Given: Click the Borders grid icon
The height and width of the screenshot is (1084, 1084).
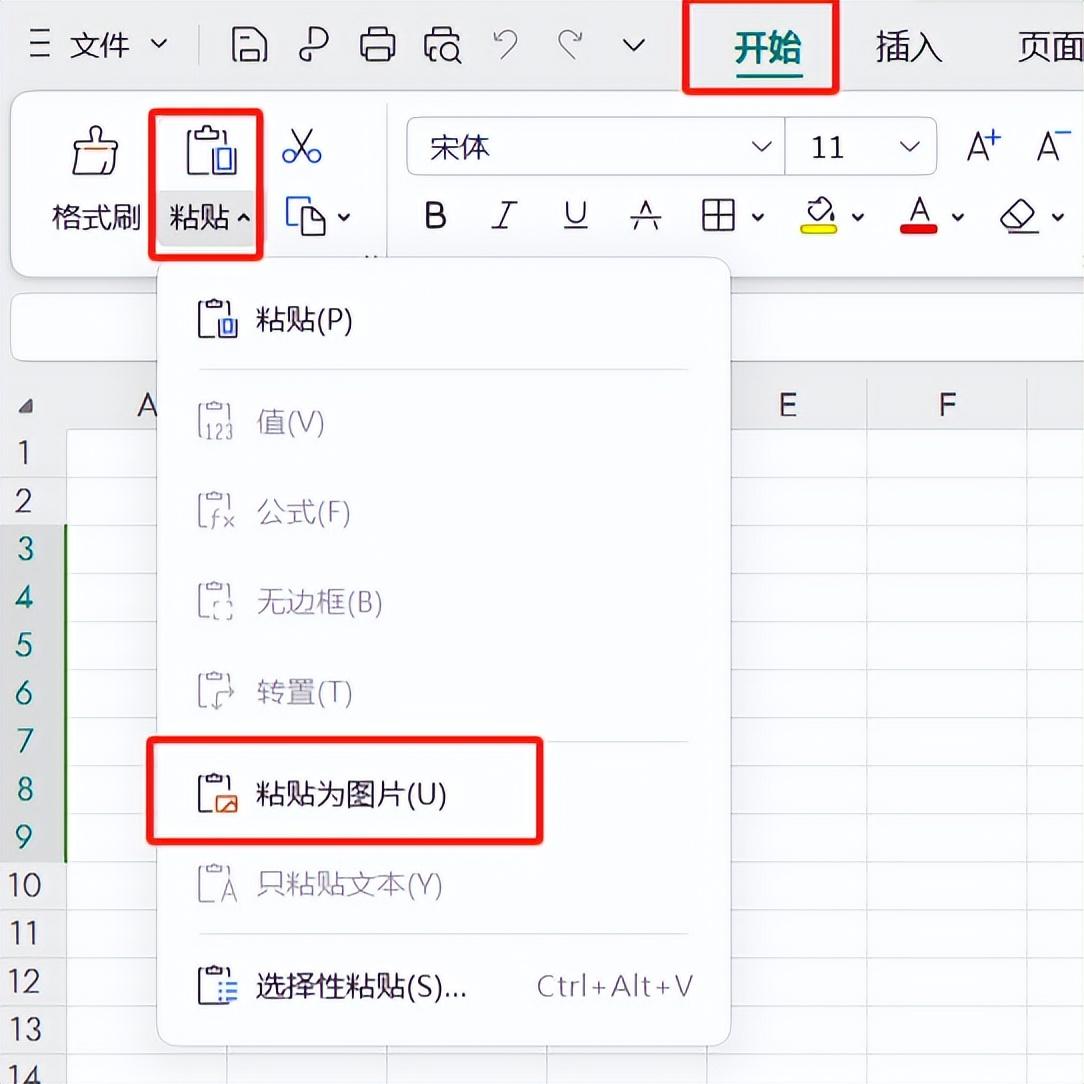Looking at the screenshot, I should click(x=718, y=216).
